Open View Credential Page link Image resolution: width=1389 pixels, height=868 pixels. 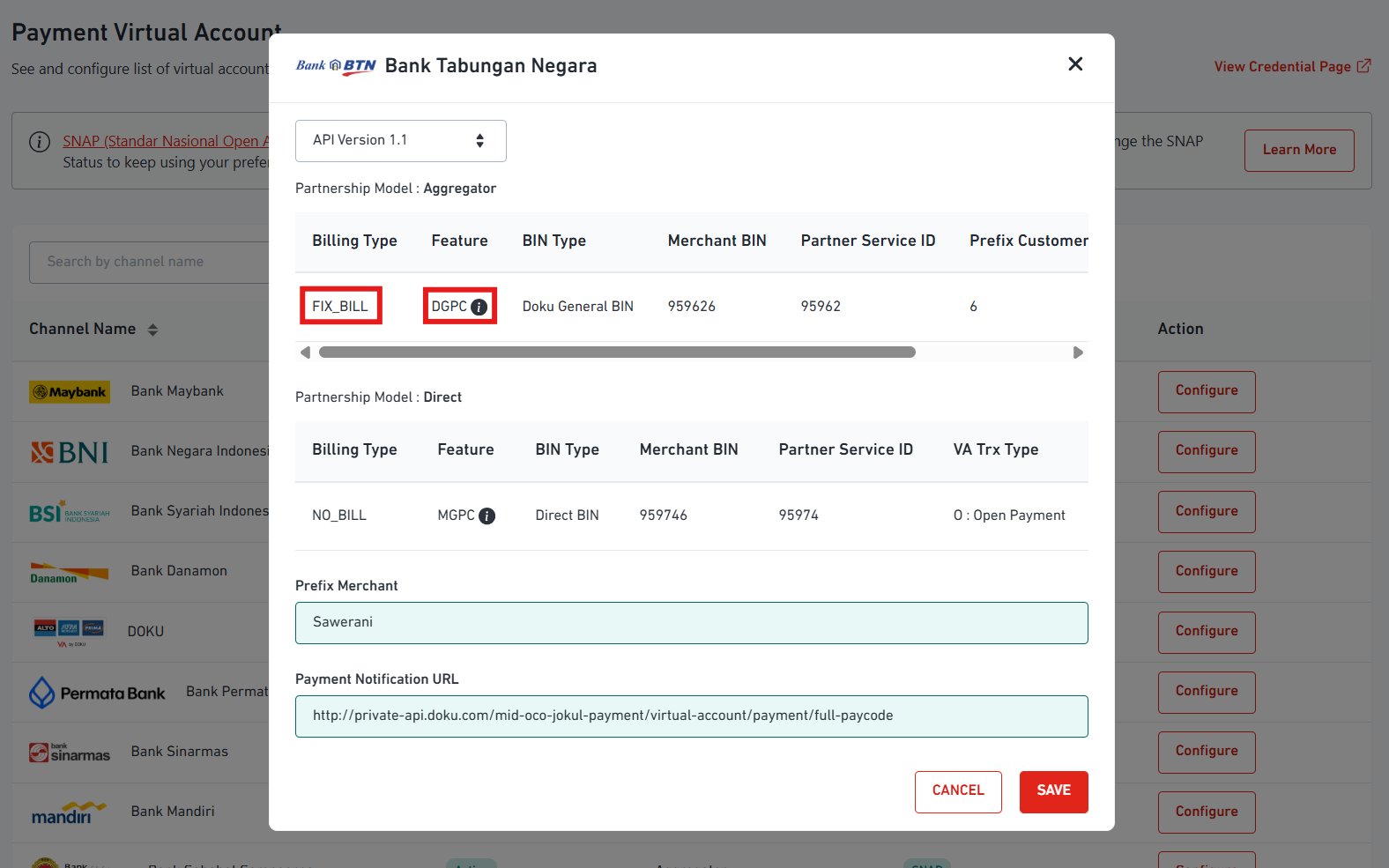[1291, 67]
